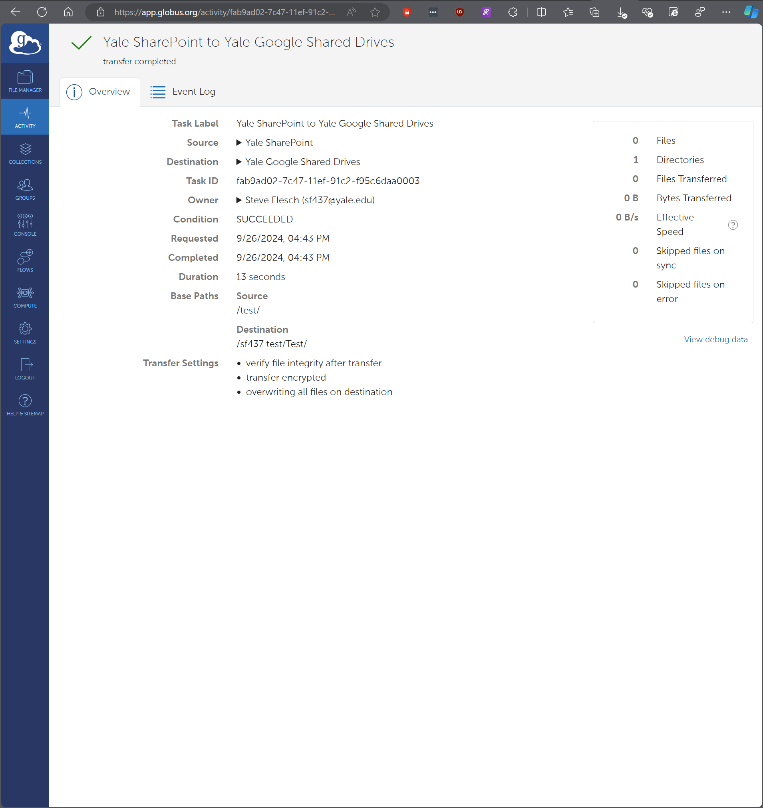This screenshot has height=808, width=763.
Task: Click the Effective Speed help icon
Action: [x=733, y=225]
